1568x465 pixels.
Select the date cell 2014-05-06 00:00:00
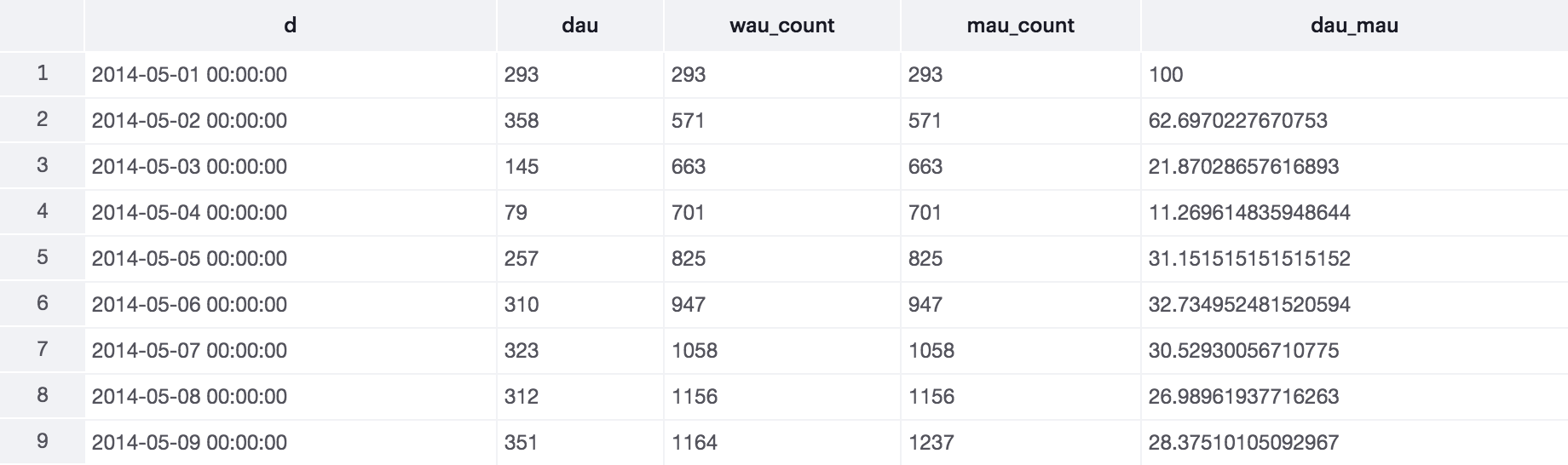point(189,305)
